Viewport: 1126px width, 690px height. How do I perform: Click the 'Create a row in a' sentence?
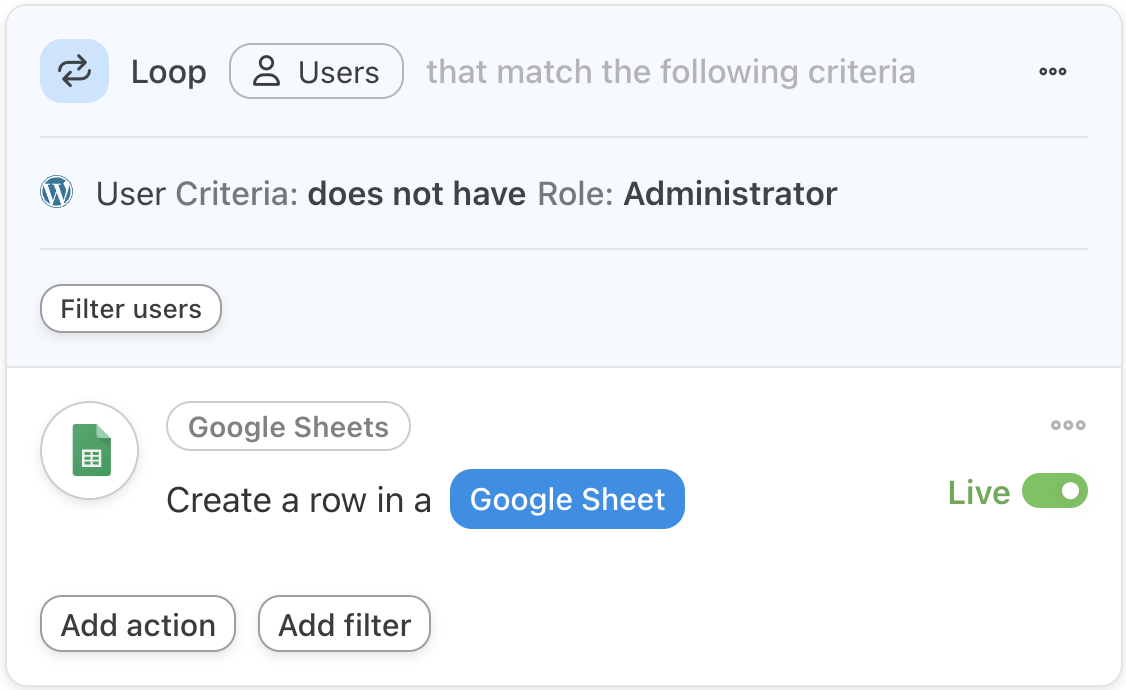coord(298,500)
